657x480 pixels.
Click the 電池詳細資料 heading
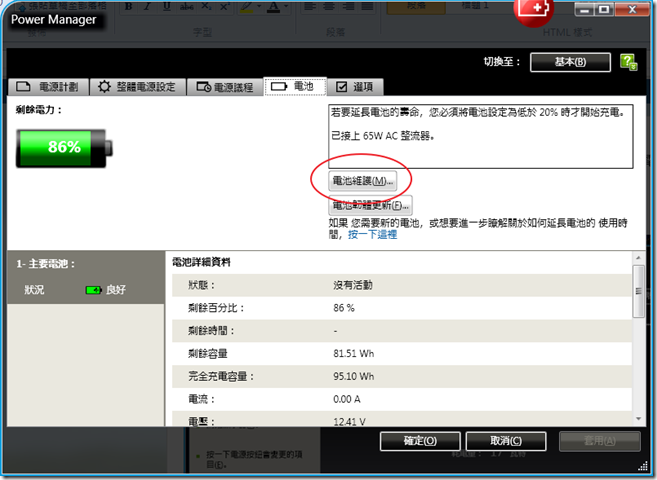[201, 262]
